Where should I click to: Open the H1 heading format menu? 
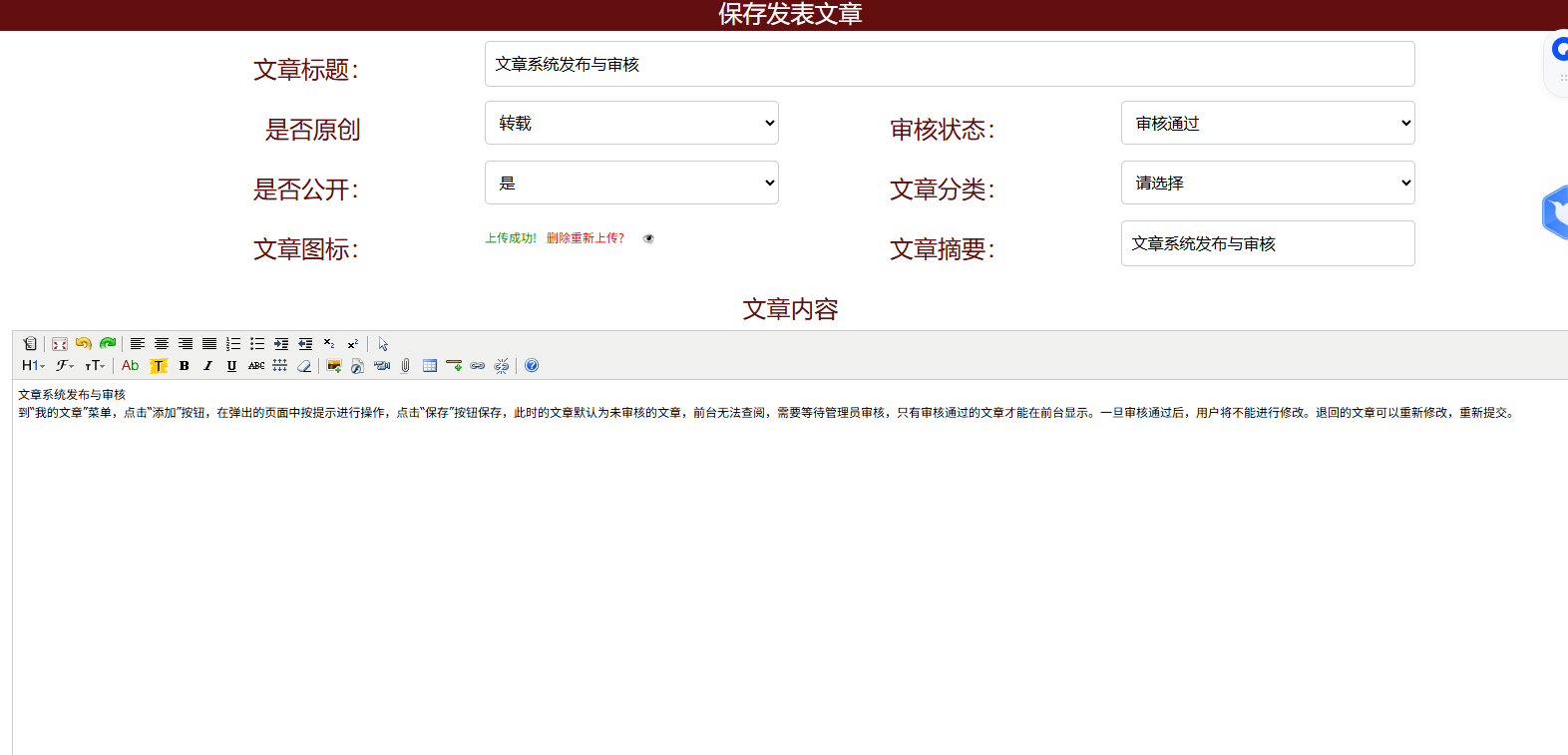33,366
